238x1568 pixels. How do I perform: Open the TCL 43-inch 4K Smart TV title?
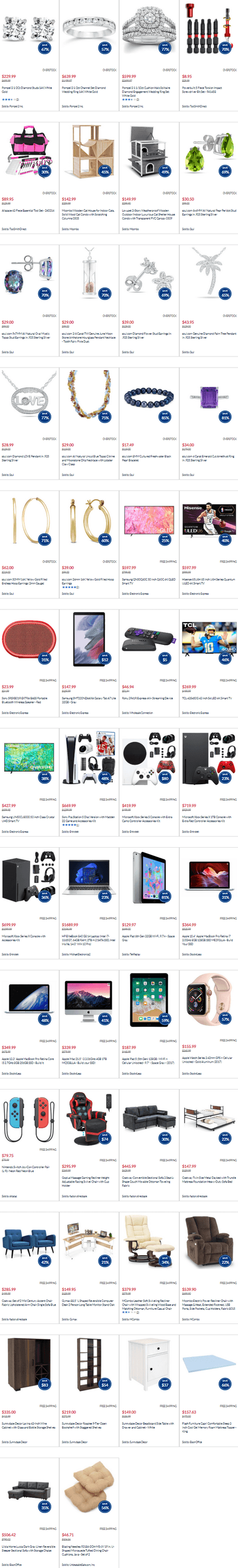(x=206, y=698)
